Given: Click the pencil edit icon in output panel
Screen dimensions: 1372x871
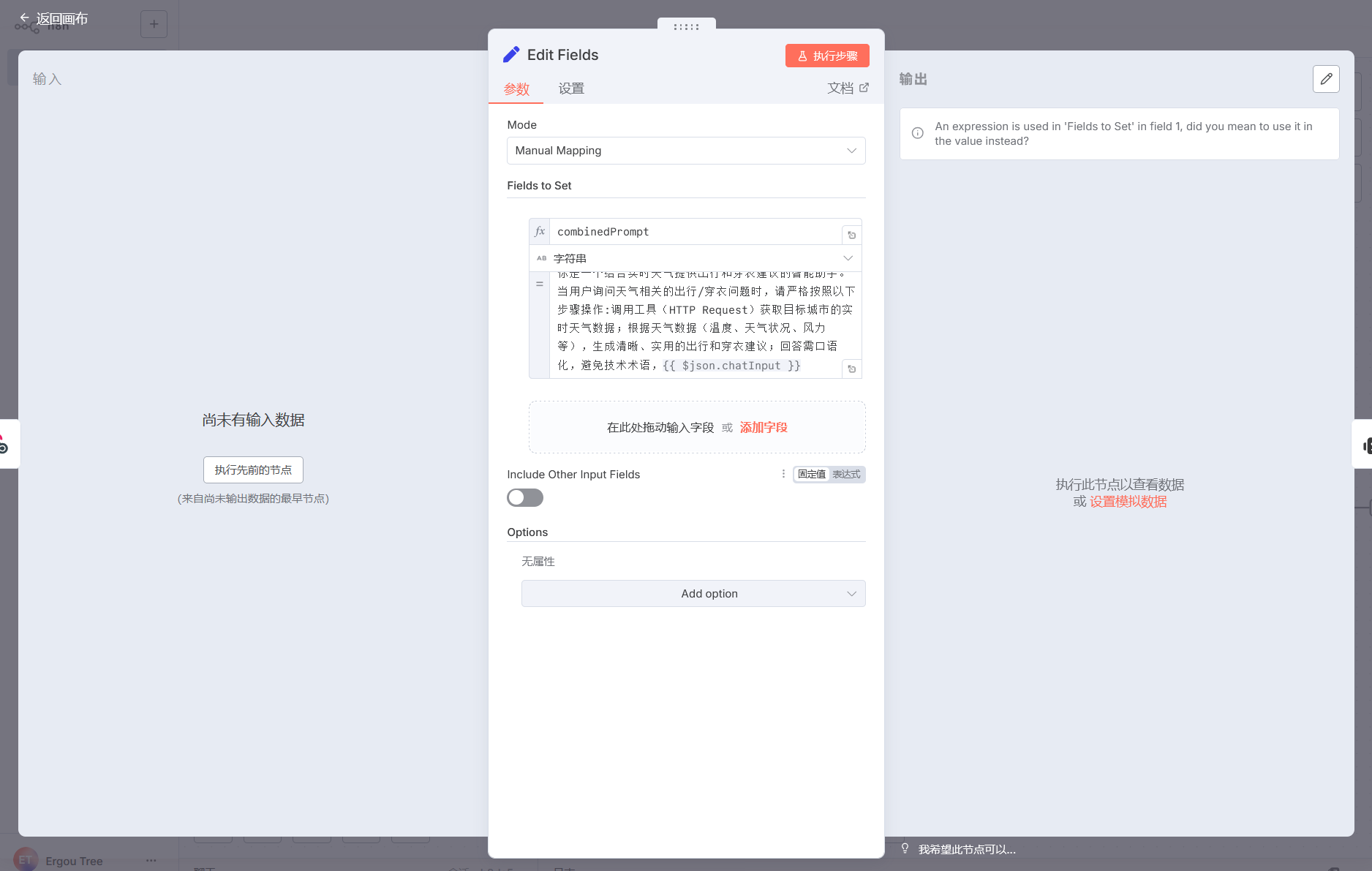Looking at the screenshot, I should tap(1325, 79).
